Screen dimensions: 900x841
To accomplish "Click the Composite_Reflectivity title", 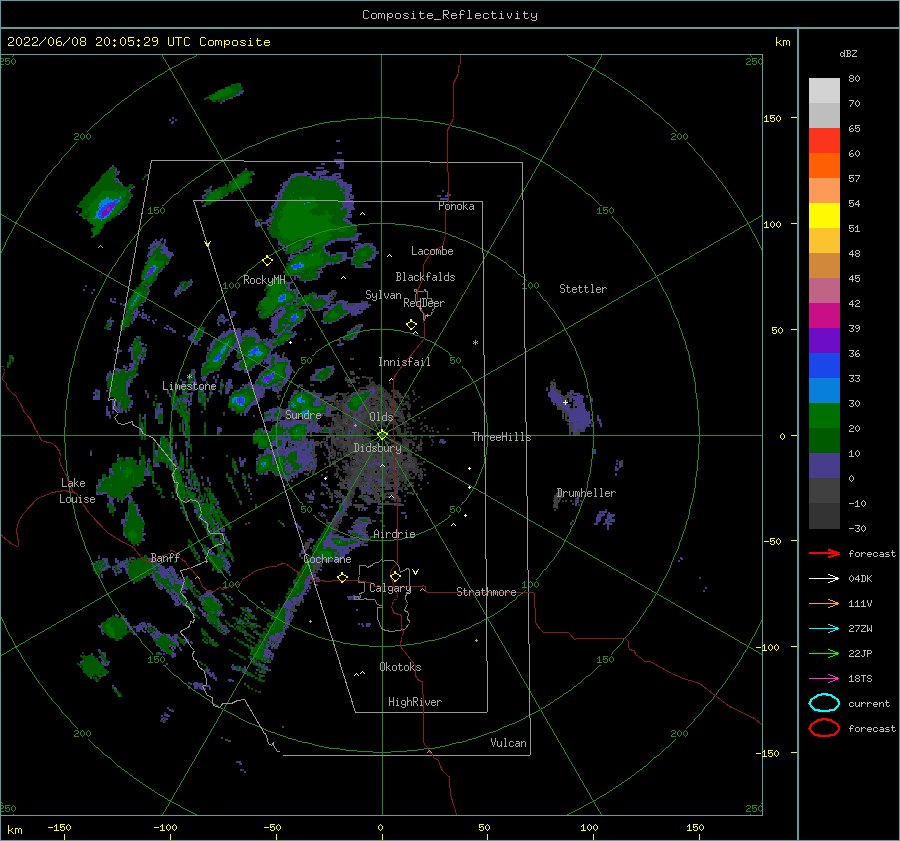I will coord(449,15).
